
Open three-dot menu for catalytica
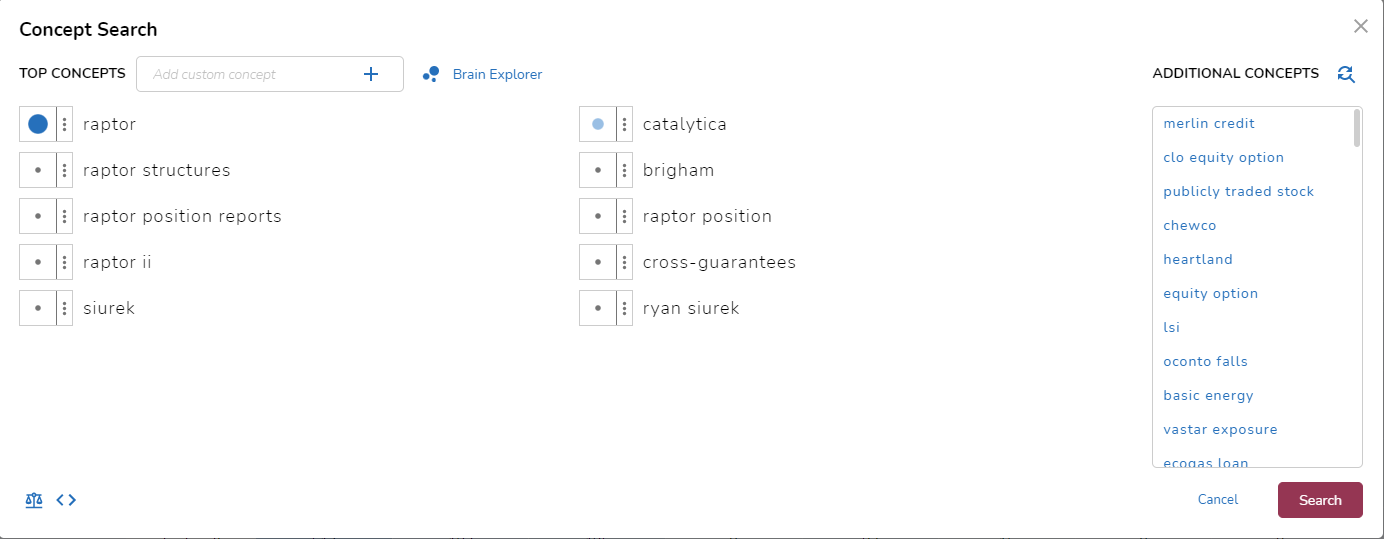[x=625, y=125]
